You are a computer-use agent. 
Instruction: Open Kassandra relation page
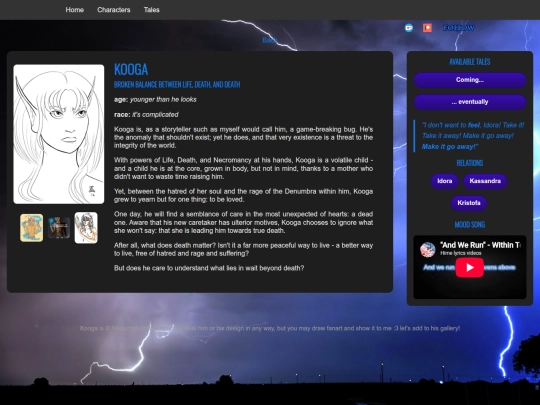point(485,181)
